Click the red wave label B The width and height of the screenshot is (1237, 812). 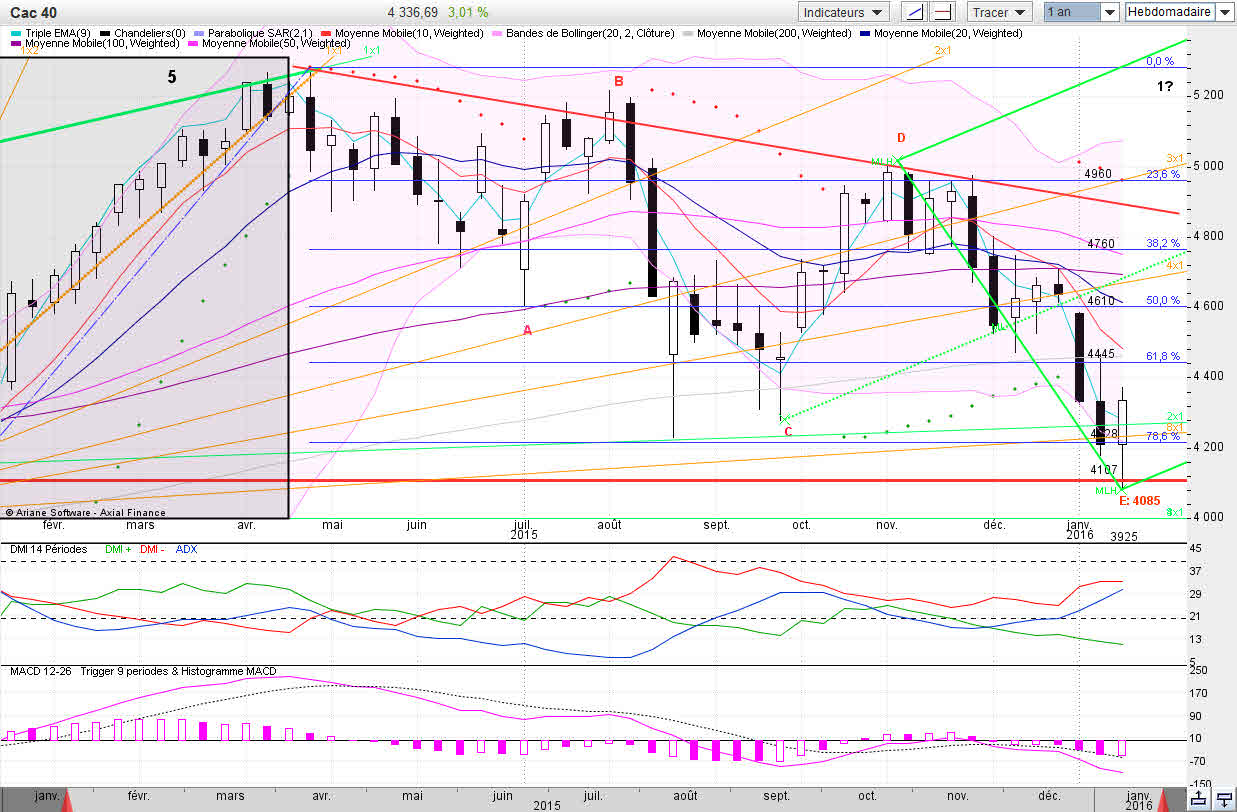coord(619,81)
